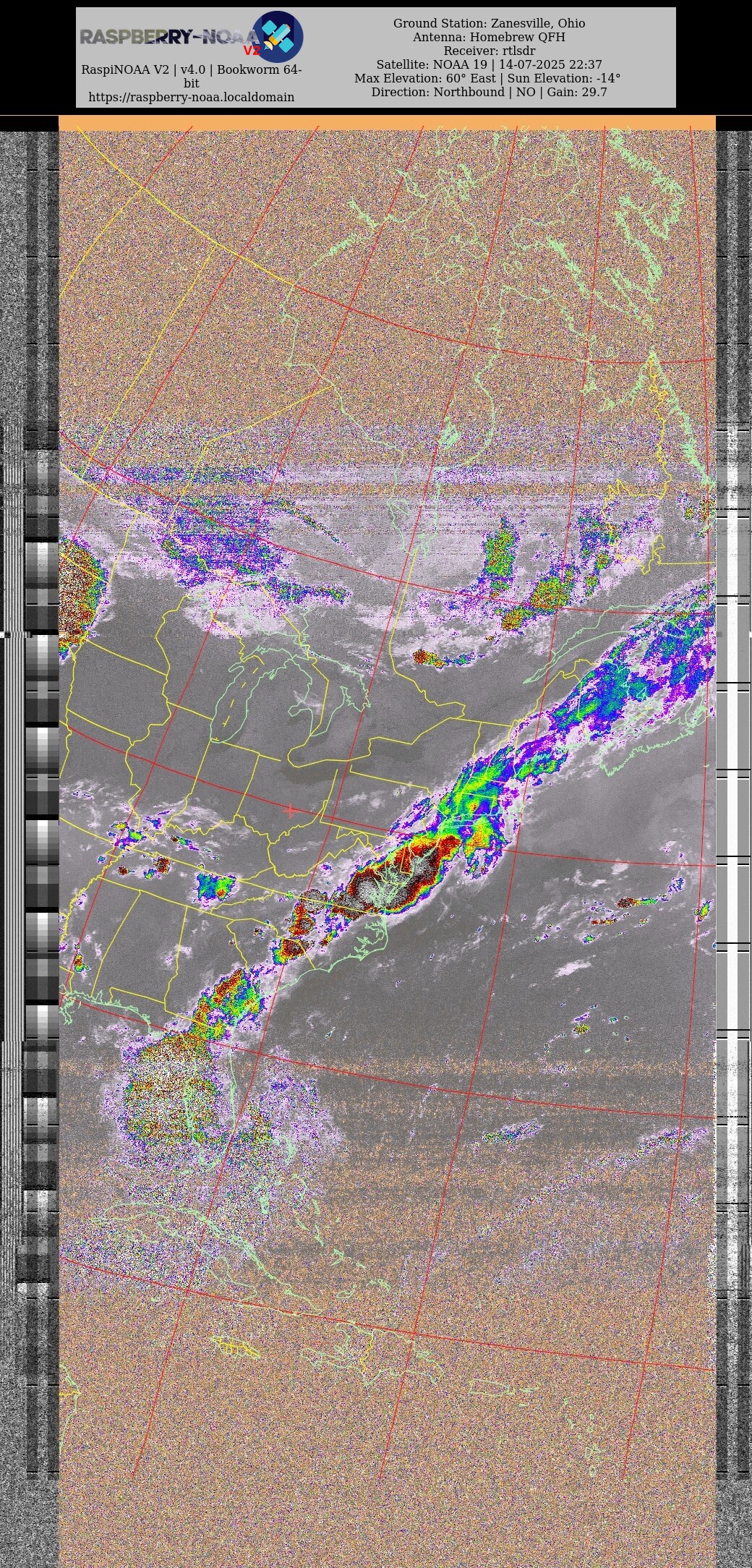Click the Direction: Northbound gain line
752x1568 pixels.
[489, 92]
